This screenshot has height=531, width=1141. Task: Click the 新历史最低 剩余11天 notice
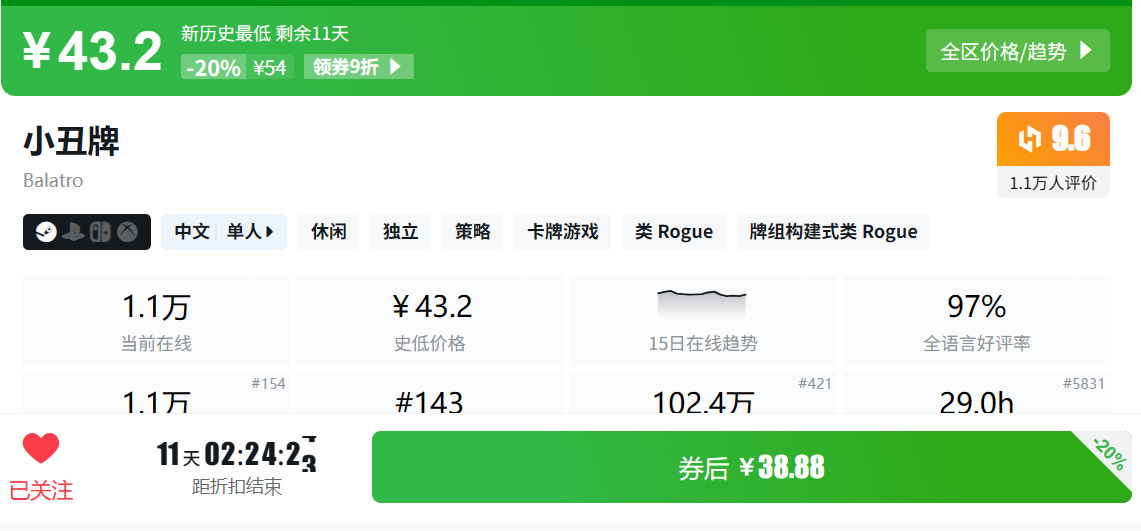(x=265, y=33)
